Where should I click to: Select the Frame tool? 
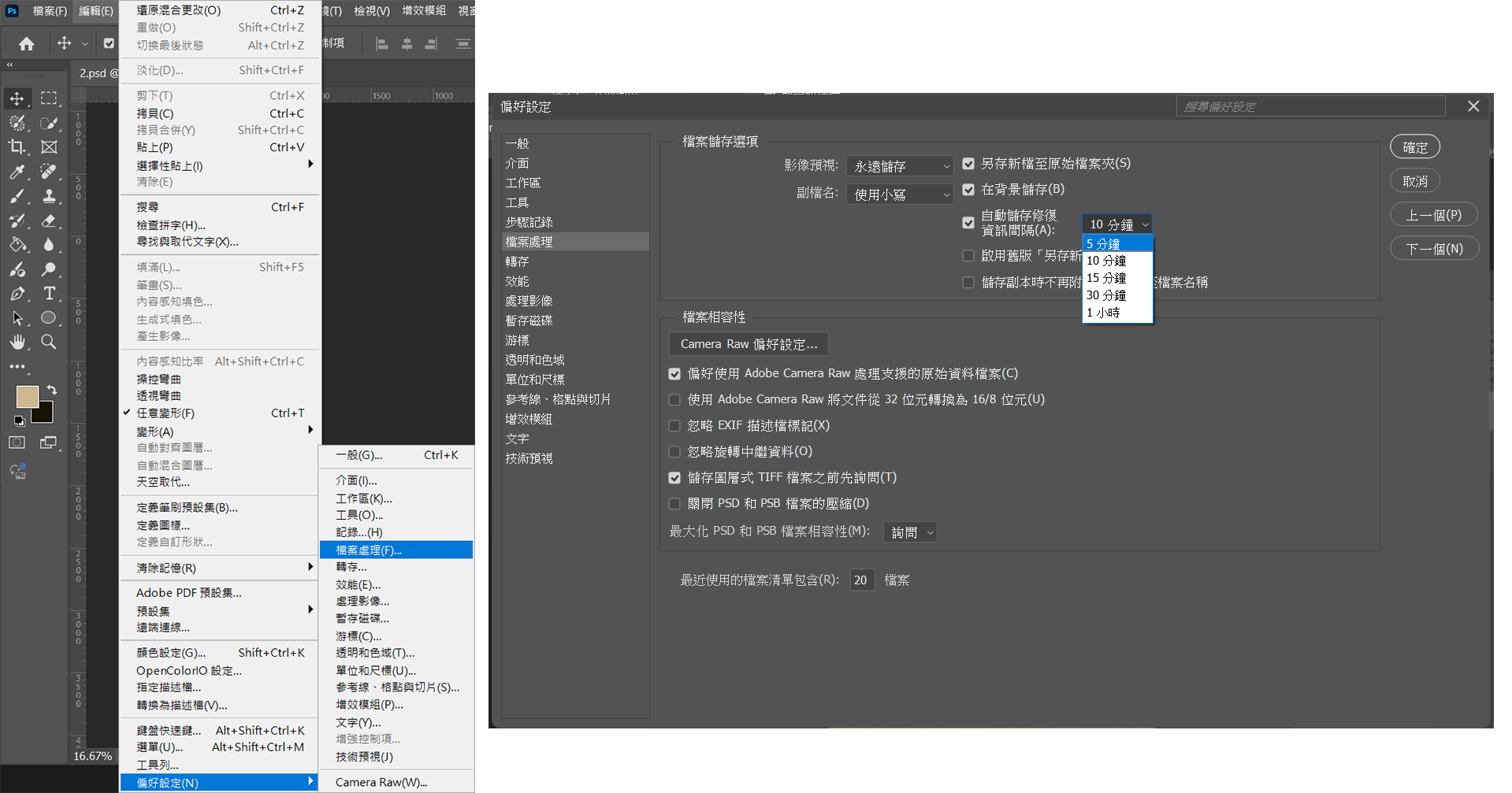pos(49,147)
